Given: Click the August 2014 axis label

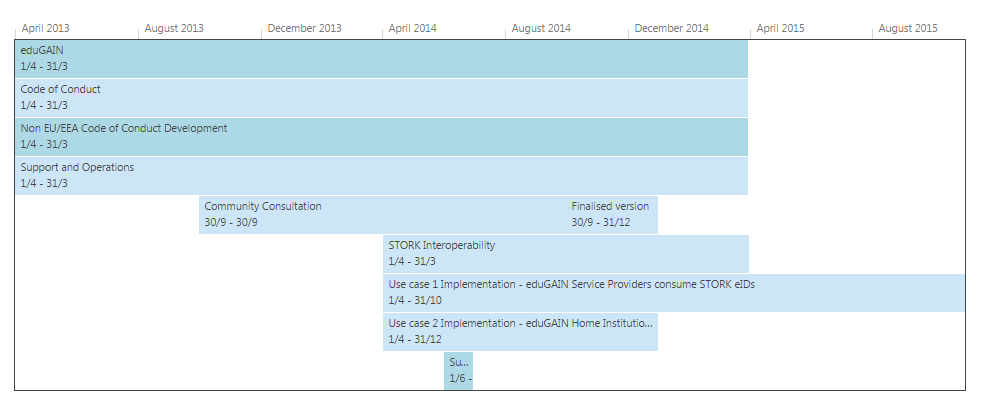Looking at the screenshot, I should click(541, 28).
